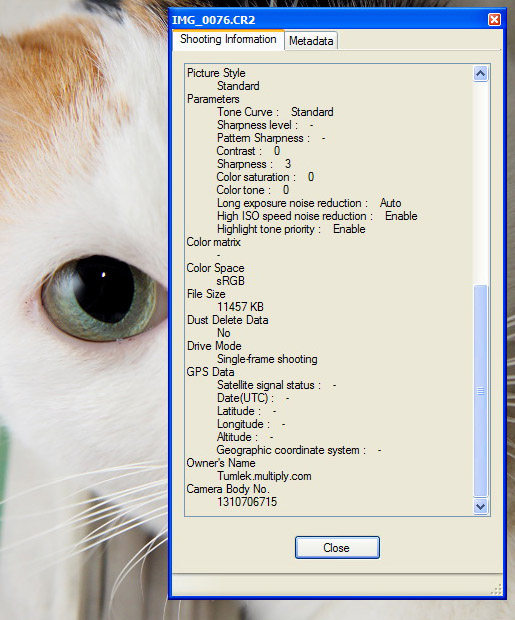Click the Close button

tap(337, 548)
